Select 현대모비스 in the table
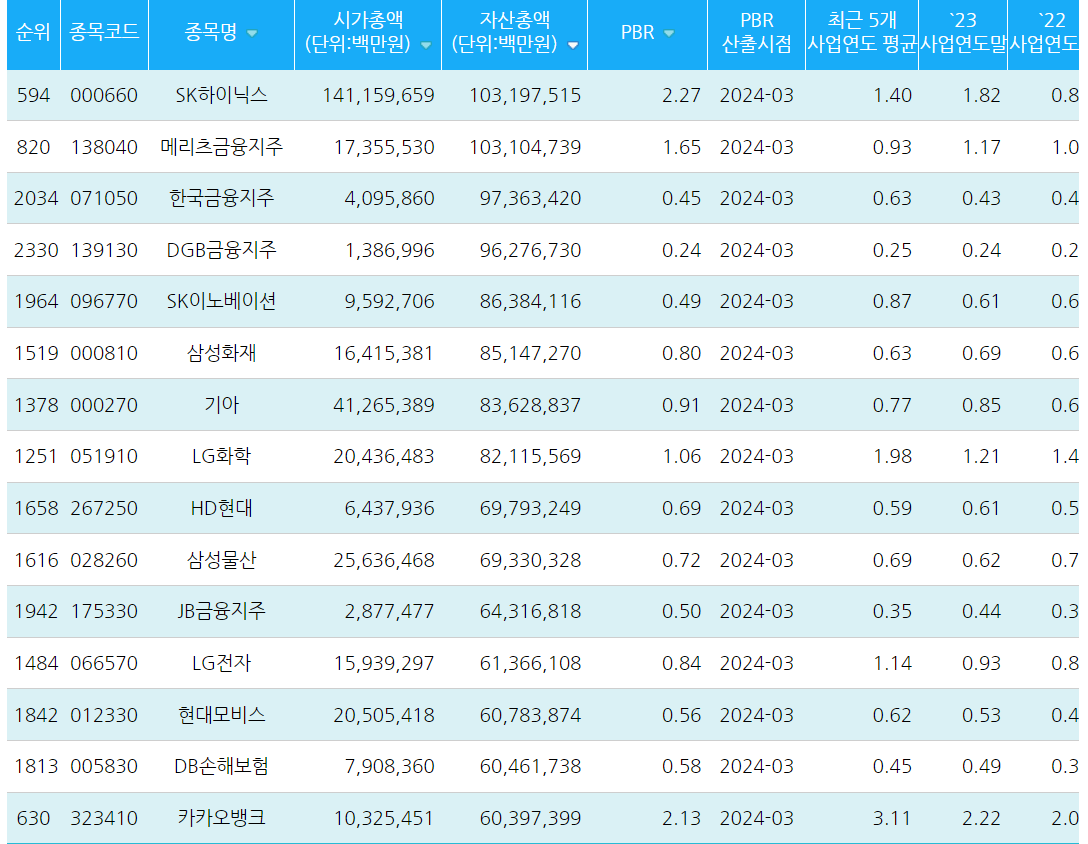Screen dimensions: 1088x844 [x=221, y=715]
